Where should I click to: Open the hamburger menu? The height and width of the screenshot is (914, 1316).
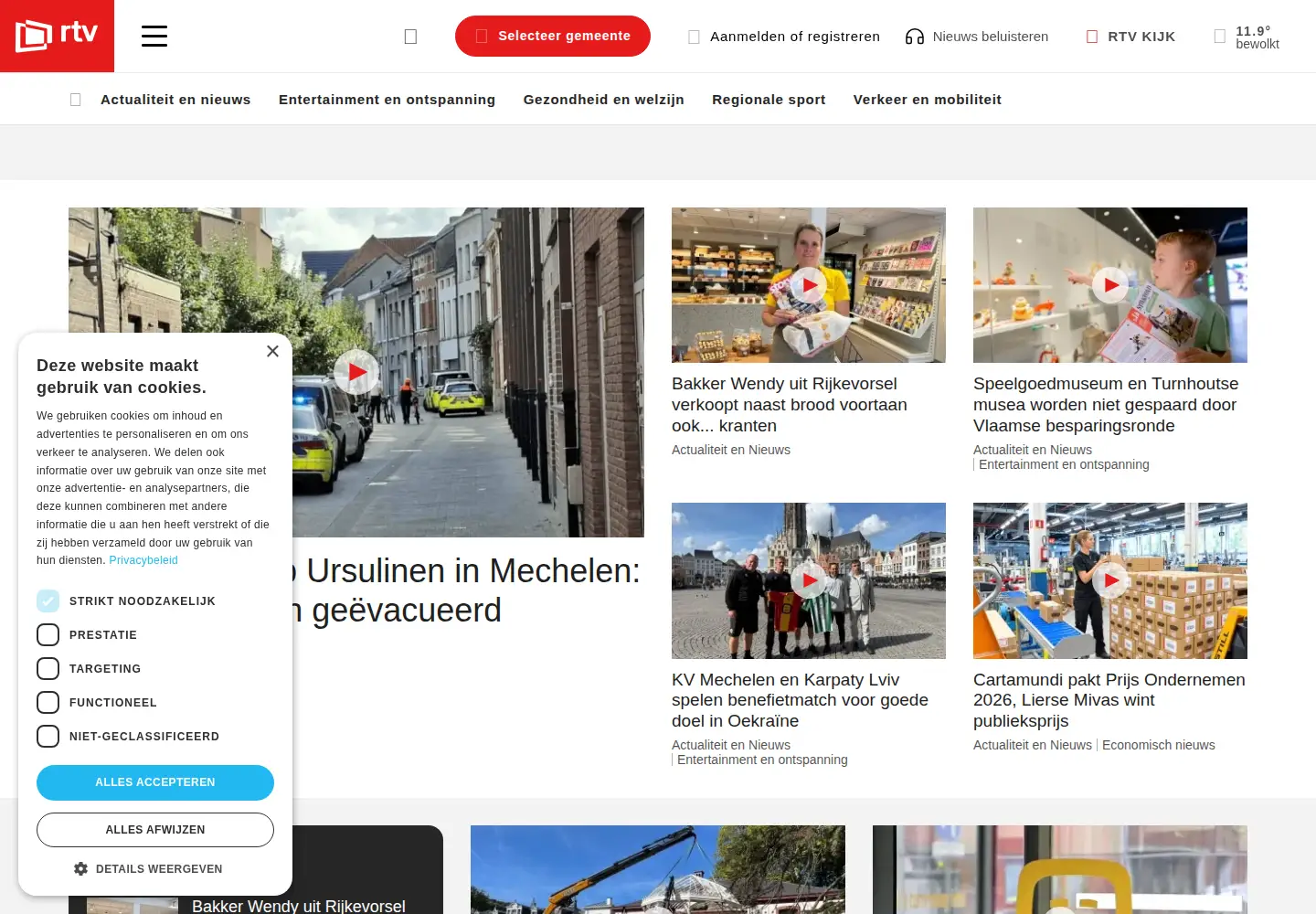click(x=154, y=37)
